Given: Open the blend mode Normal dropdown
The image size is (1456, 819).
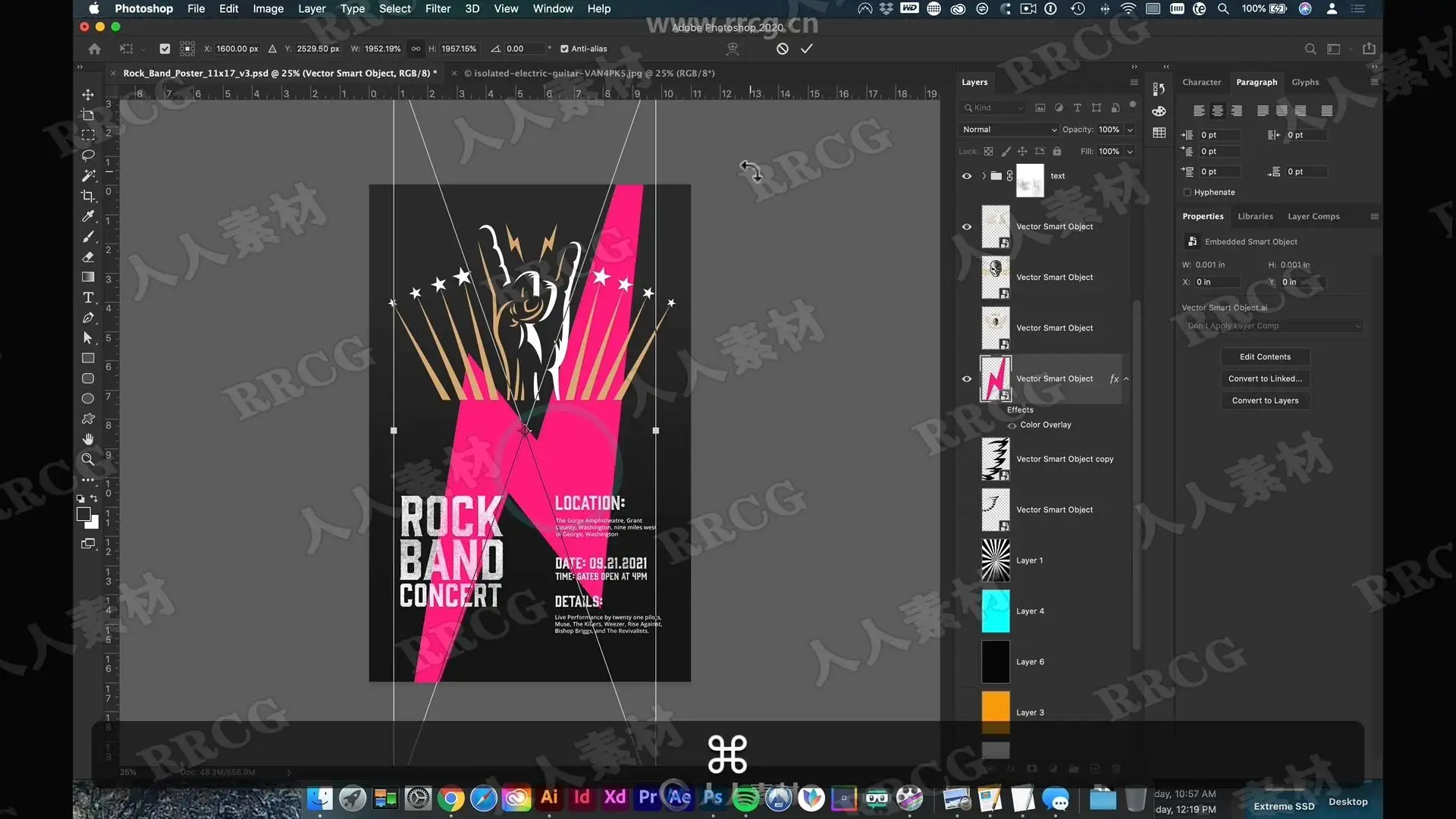Looking at the screenshot, I should [x=1009, y=130].
